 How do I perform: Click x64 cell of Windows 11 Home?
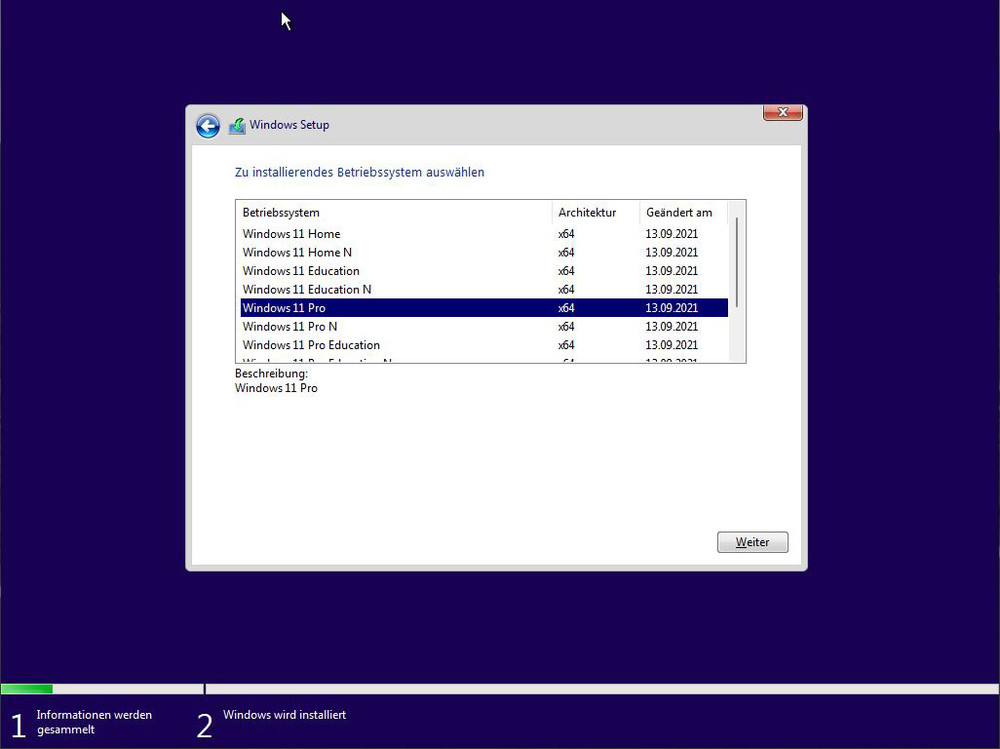click(x=566, y=234)
